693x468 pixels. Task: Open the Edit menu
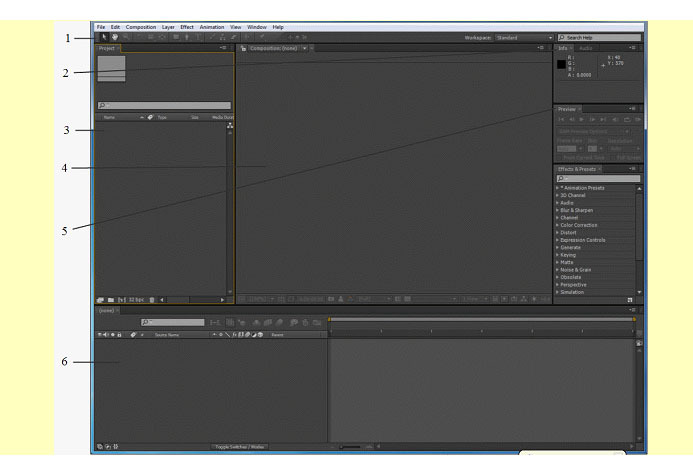[115, 27]
